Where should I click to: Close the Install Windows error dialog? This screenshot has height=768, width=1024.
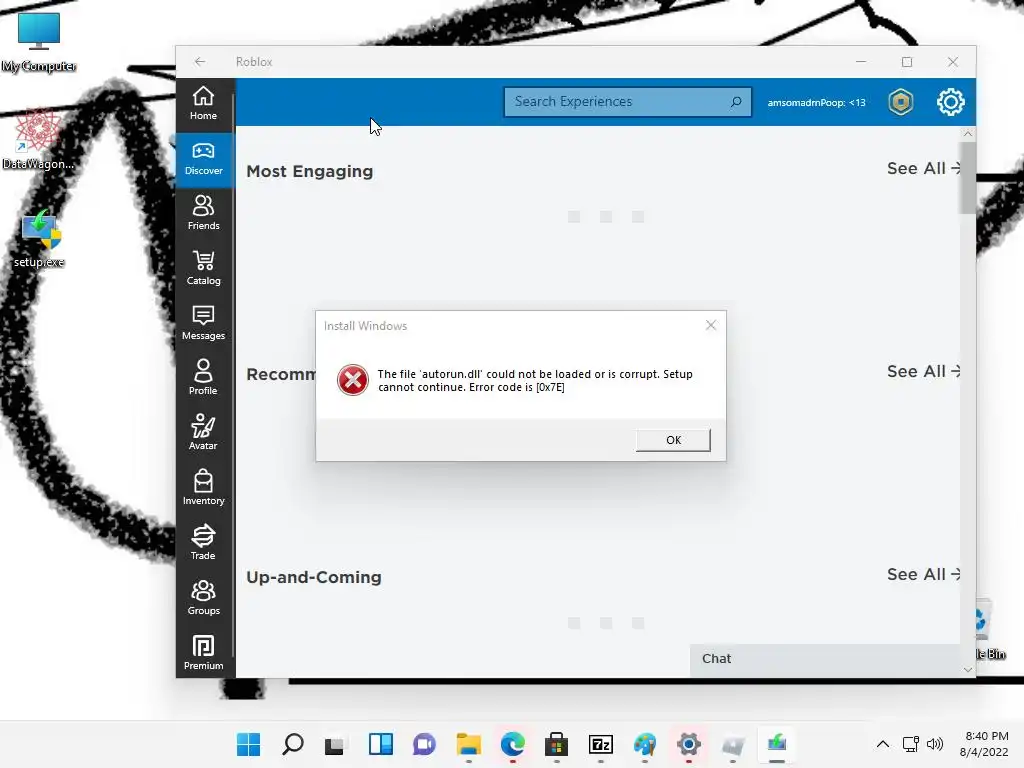point(711,325)
